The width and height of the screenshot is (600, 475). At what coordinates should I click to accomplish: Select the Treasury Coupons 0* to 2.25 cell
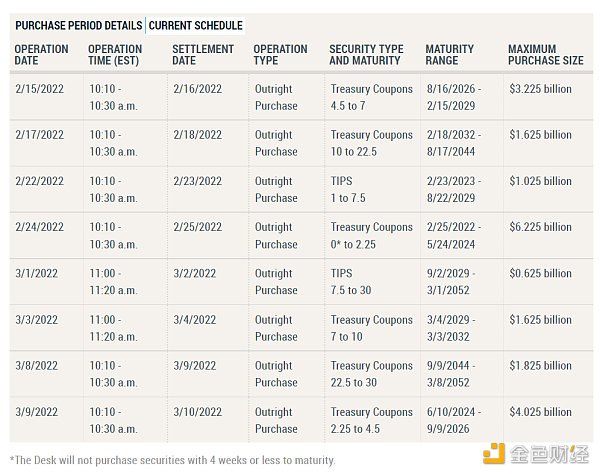point(372,235)
